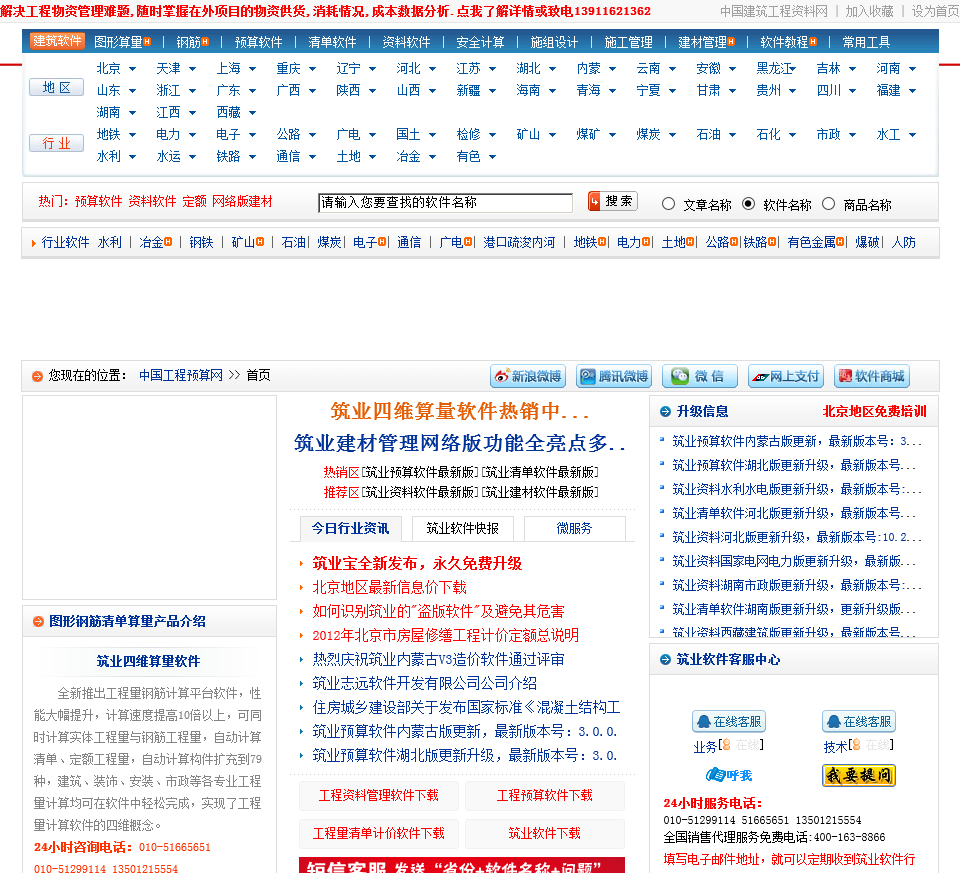Click the 地区 category label button
This screenshot has height=873, width=960.
click(56, 88)
